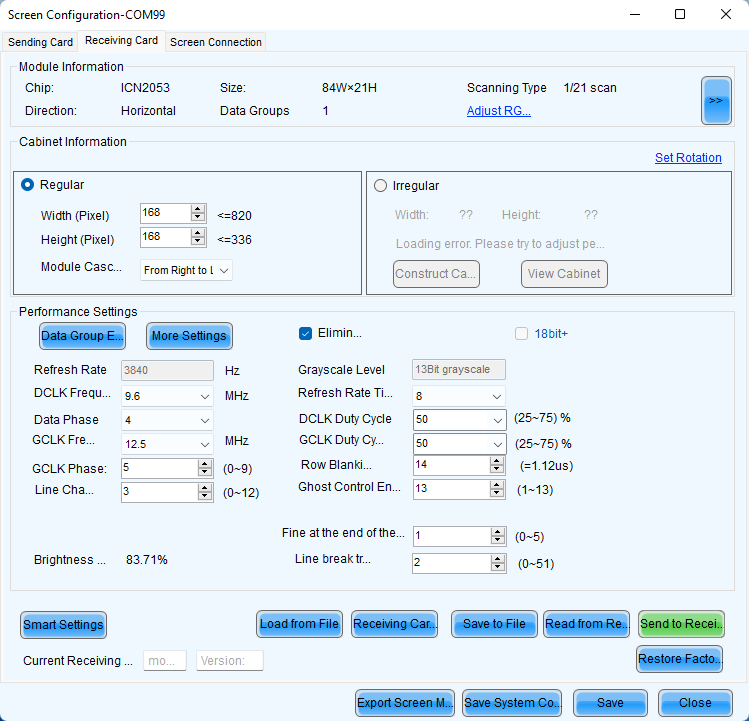This screenshot has width=749, height=721.
Task: Click the double-arrow expand module info button
Action: [x=716, y=100]
